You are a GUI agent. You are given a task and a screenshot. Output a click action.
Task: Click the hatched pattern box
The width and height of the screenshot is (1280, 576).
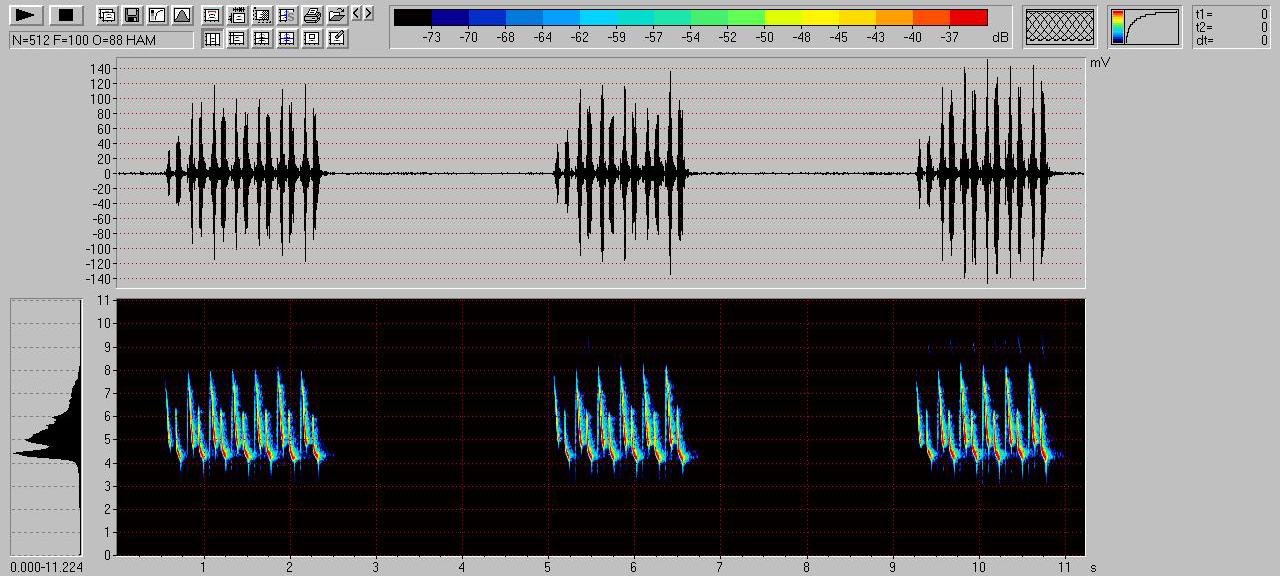1062,27
